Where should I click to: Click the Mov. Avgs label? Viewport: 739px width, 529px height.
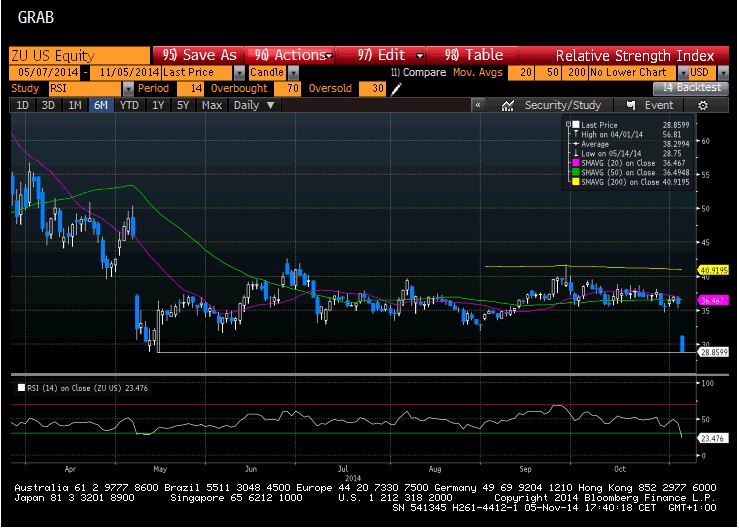(478, 73)
